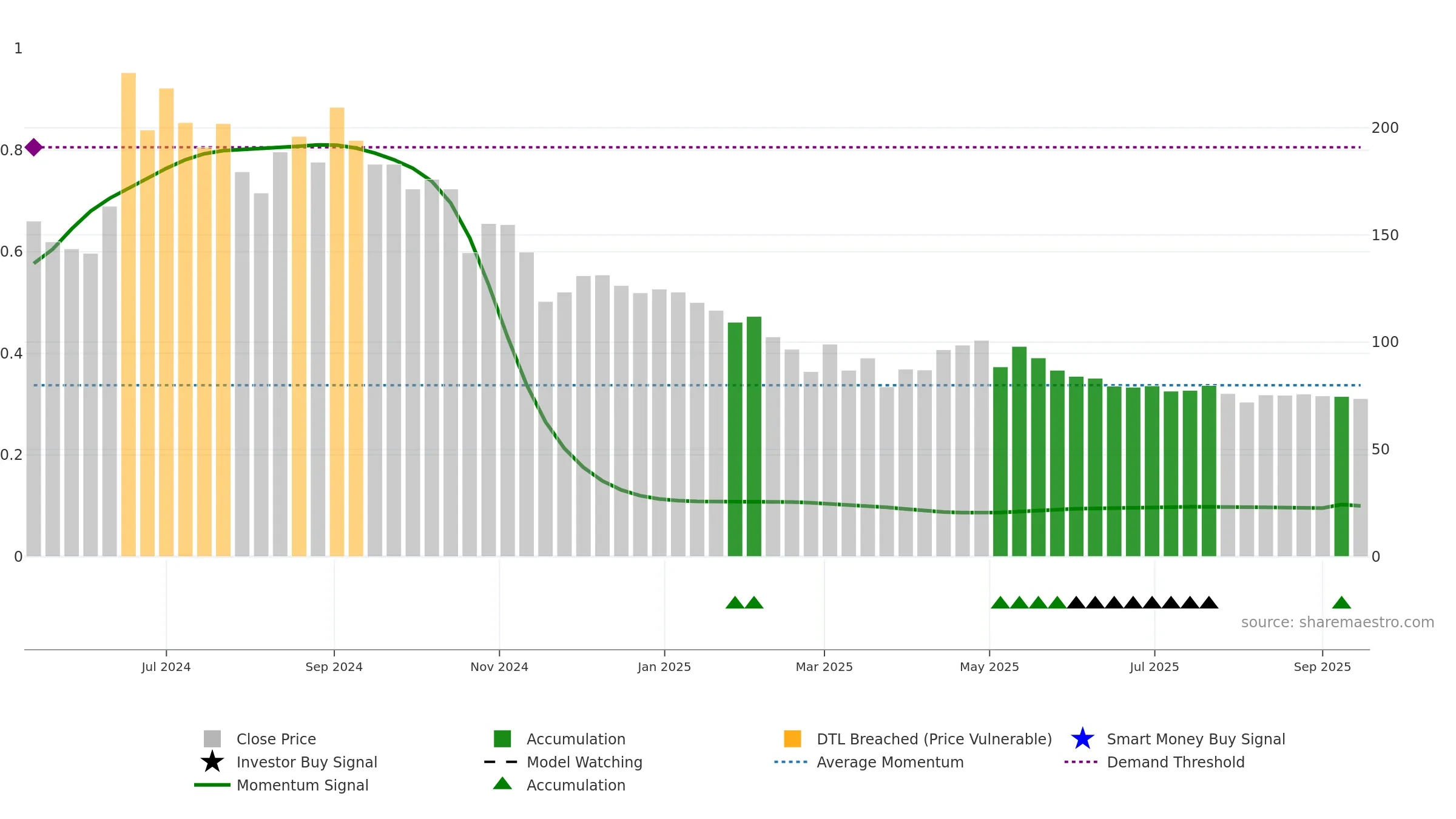Click the September 2025 green accumulation triangle

point(1341,602)
